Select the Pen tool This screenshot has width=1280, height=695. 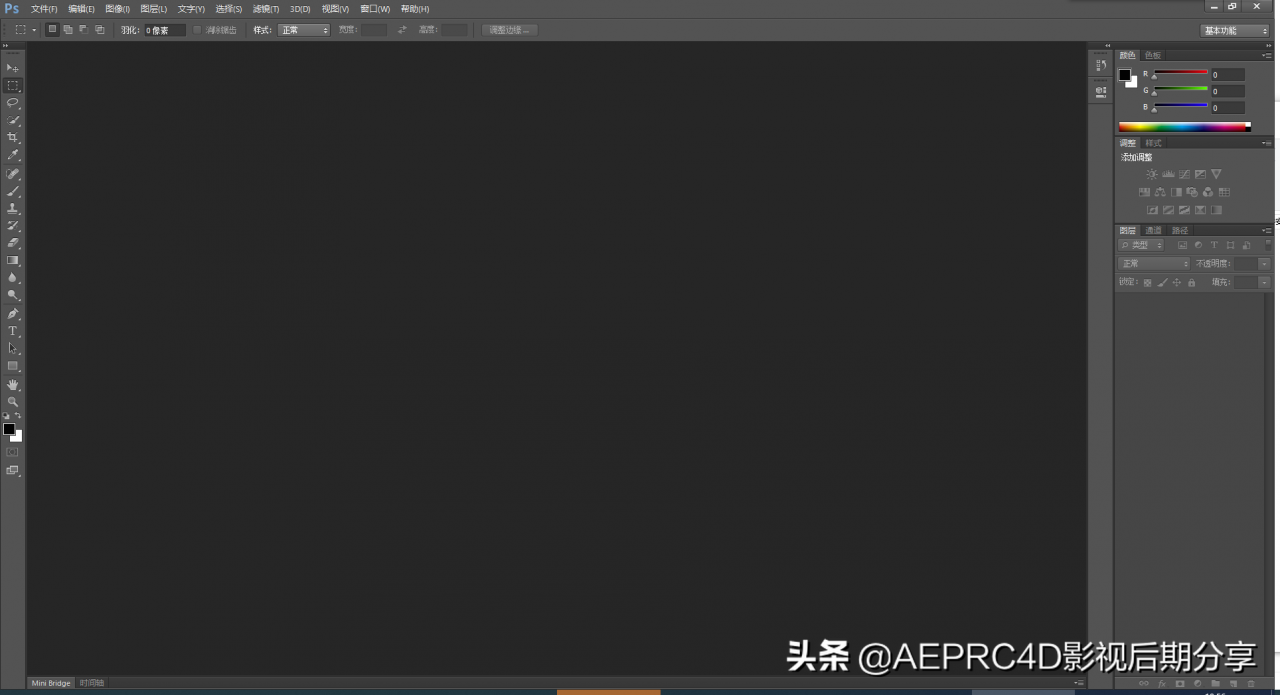13,313
